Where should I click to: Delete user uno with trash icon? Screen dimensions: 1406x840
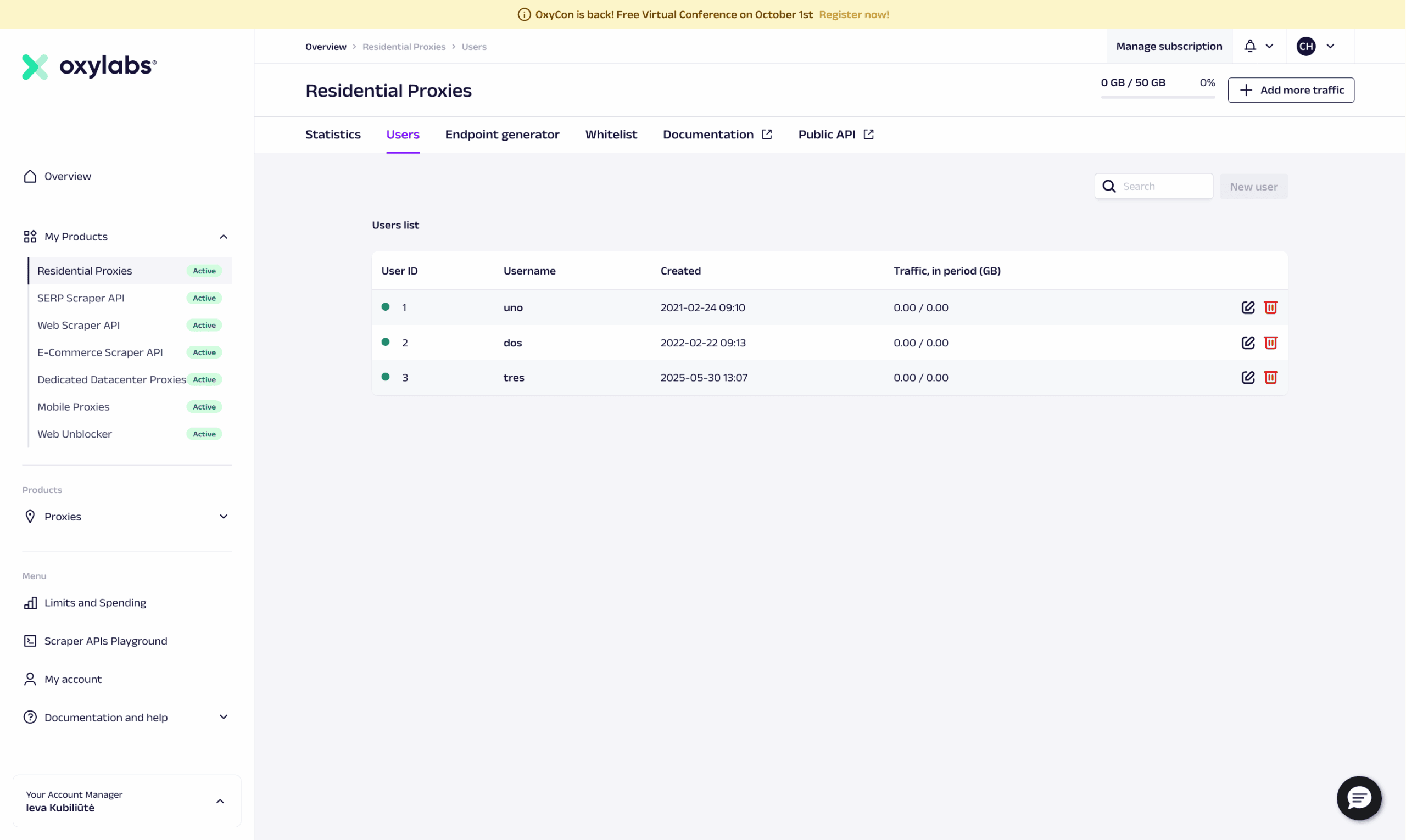(1271, 307)
